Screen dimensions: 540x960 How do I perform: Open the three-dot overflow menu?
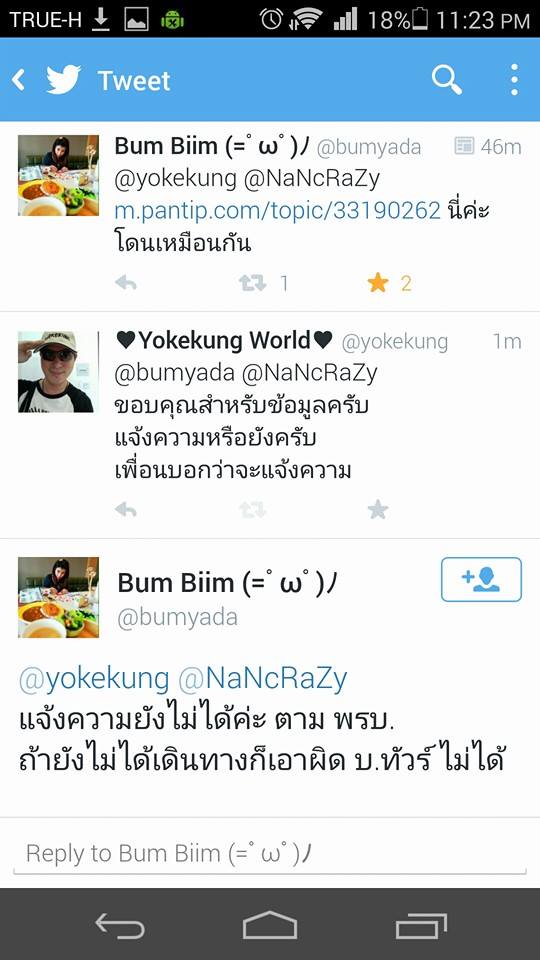click(514, 80)
